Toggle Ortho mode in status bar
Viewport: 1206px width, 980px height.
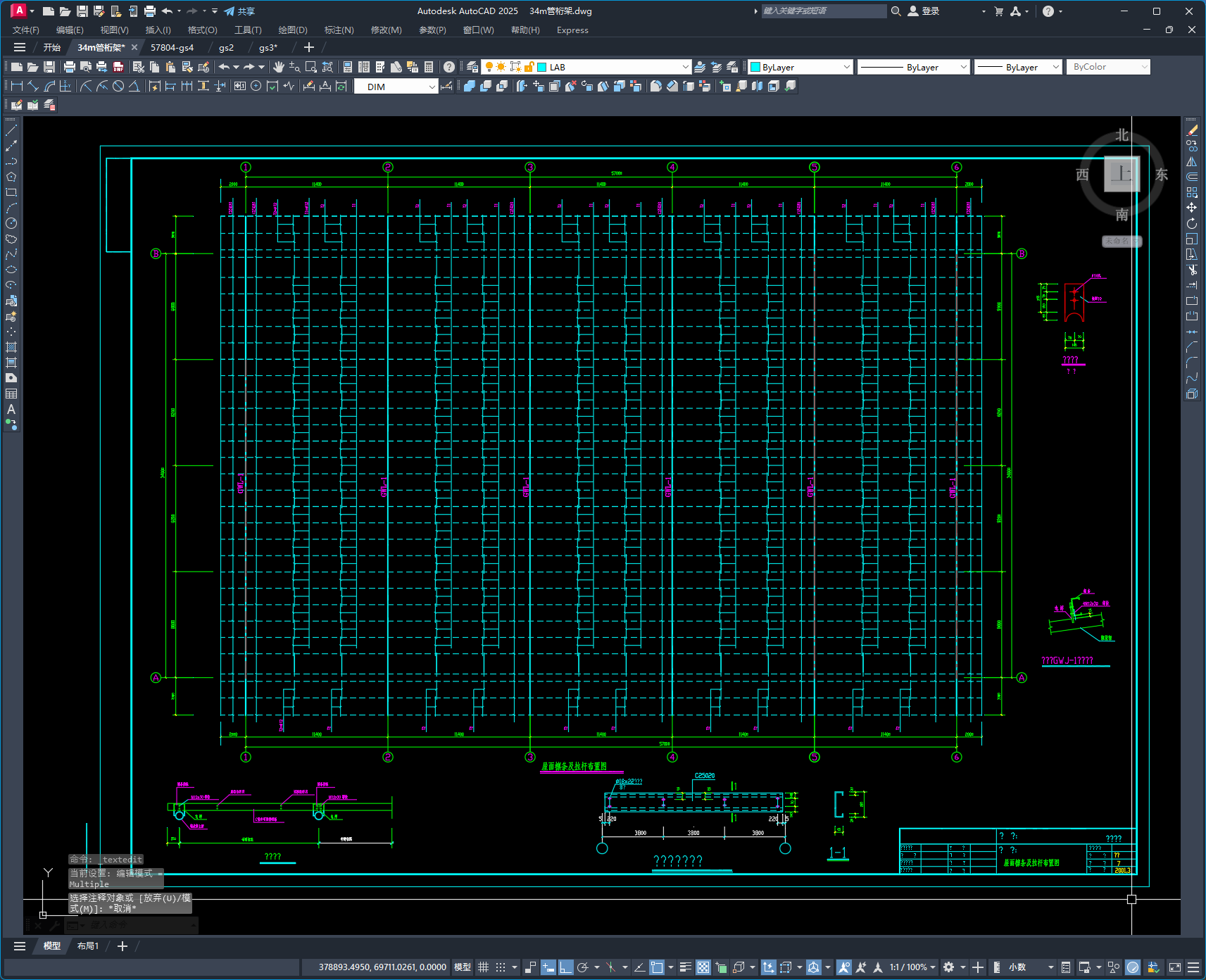(x=566, y=967)
